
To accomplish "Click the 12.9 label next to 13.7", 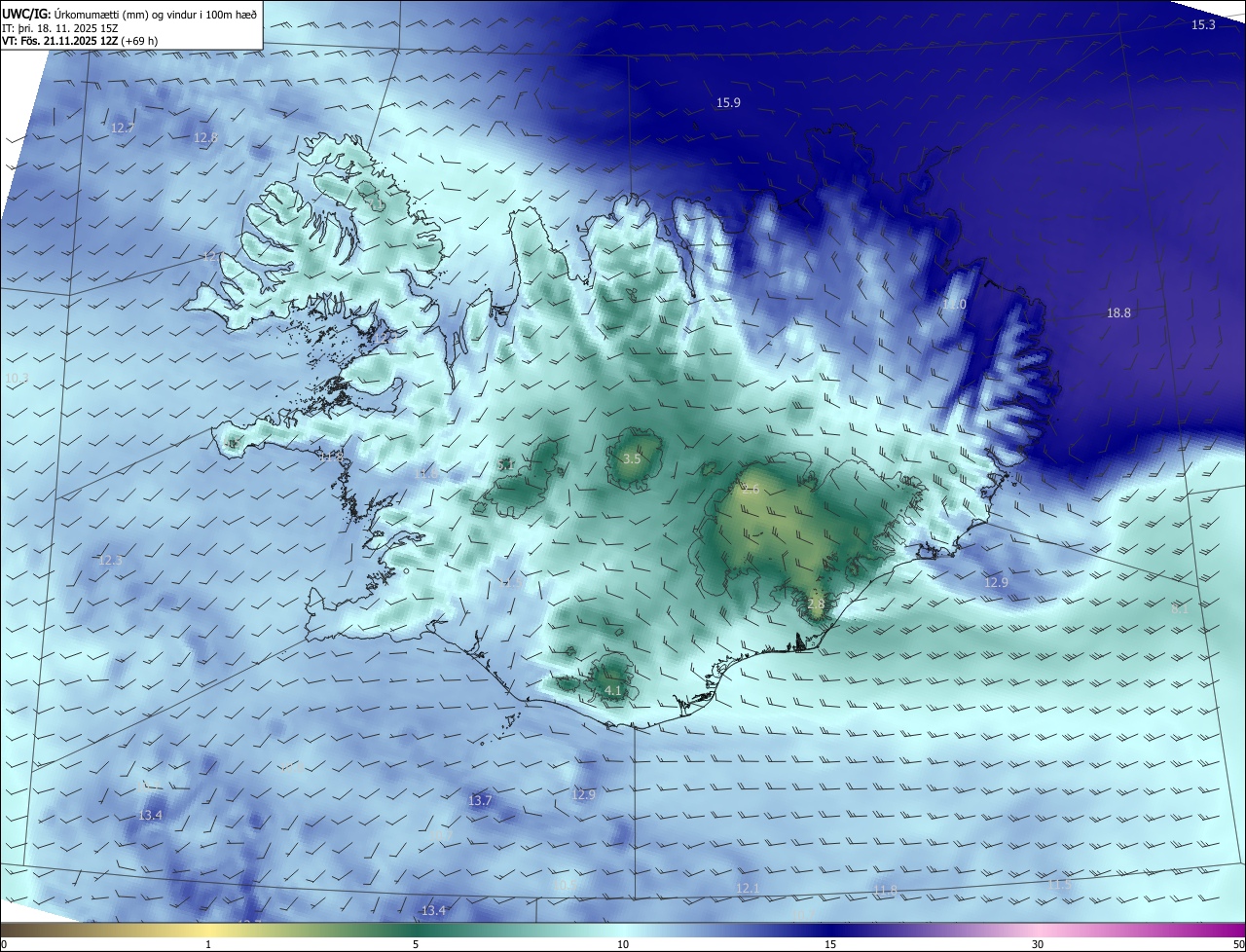I will pos(582,795).
